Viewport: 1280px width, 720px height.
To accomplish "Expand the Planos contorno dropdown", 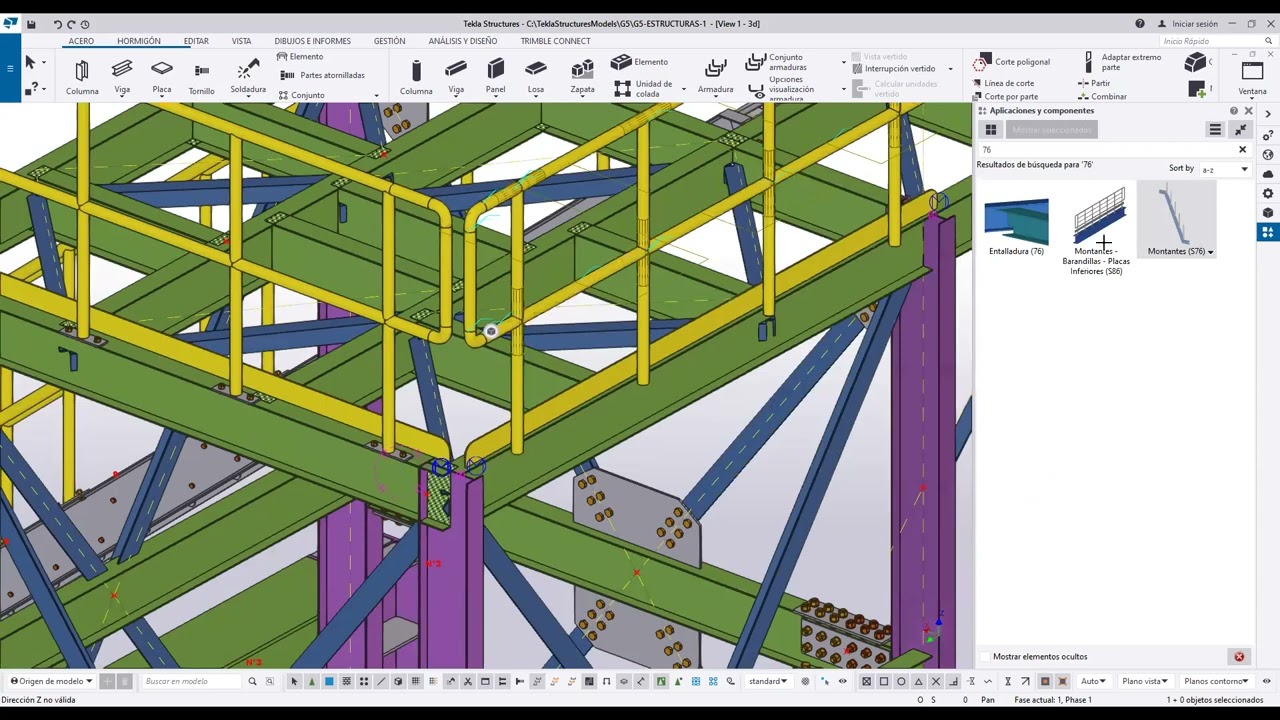I will (1216, 681).
